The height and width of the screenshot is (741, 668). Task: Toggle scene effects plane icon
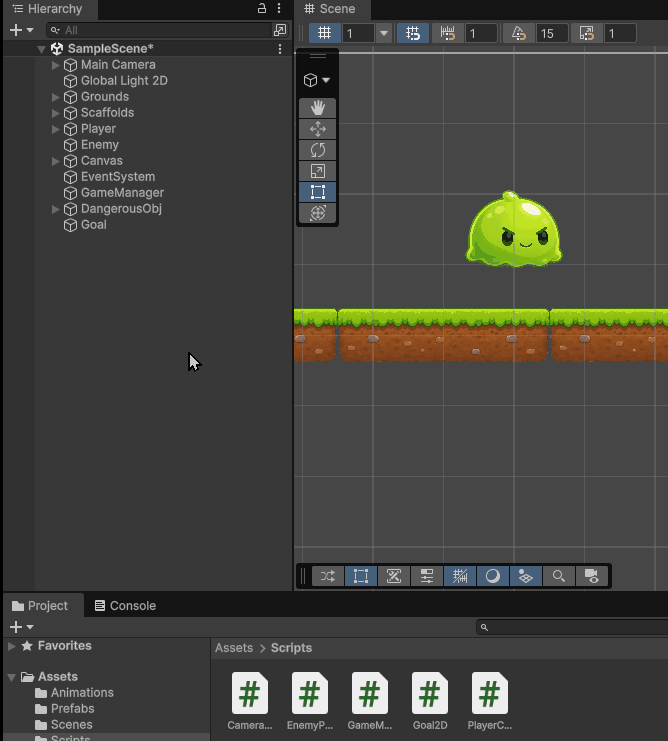coord(525,576)
